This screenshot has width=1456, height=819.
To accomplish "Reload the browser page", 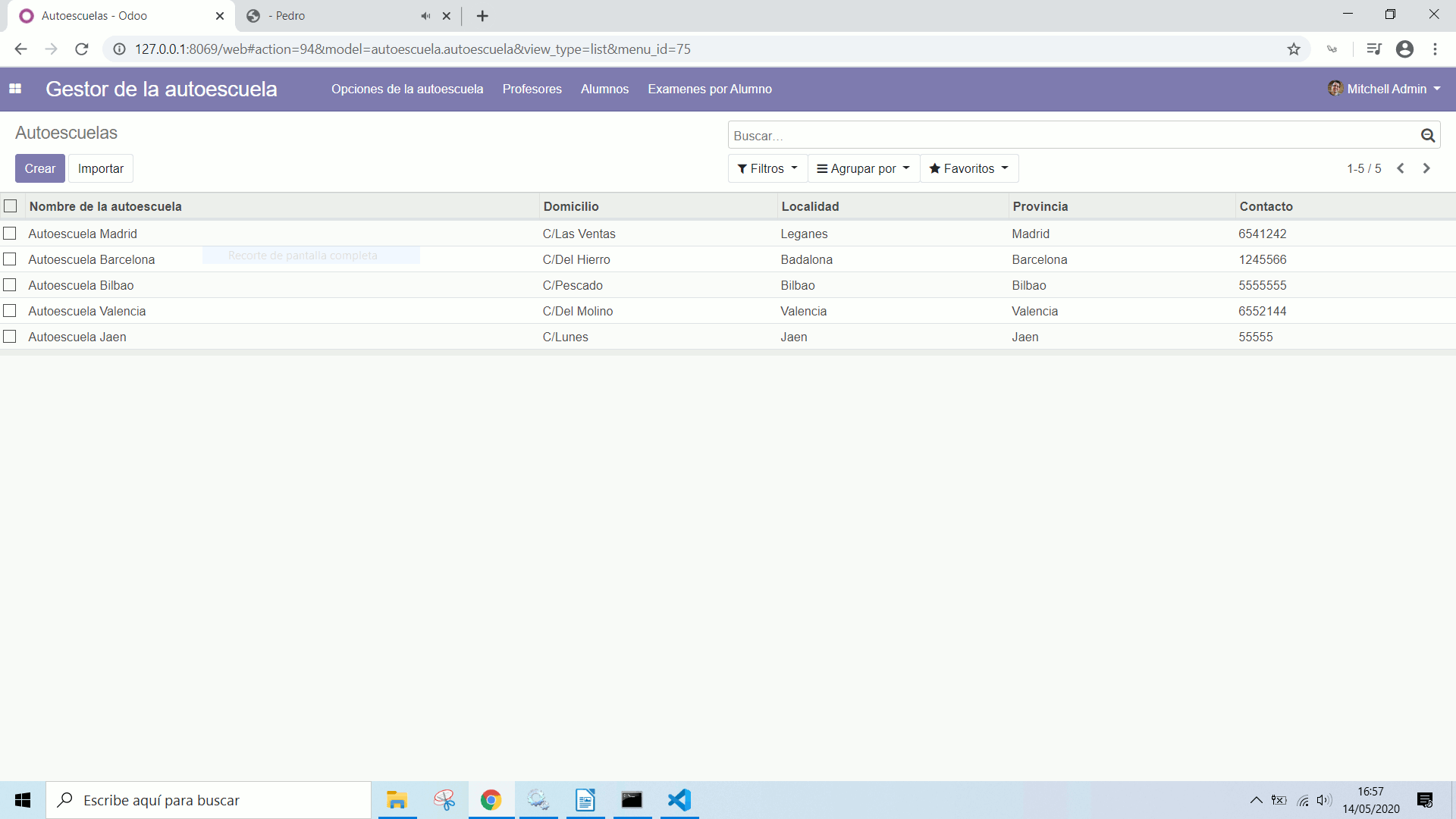I will 82,49.
